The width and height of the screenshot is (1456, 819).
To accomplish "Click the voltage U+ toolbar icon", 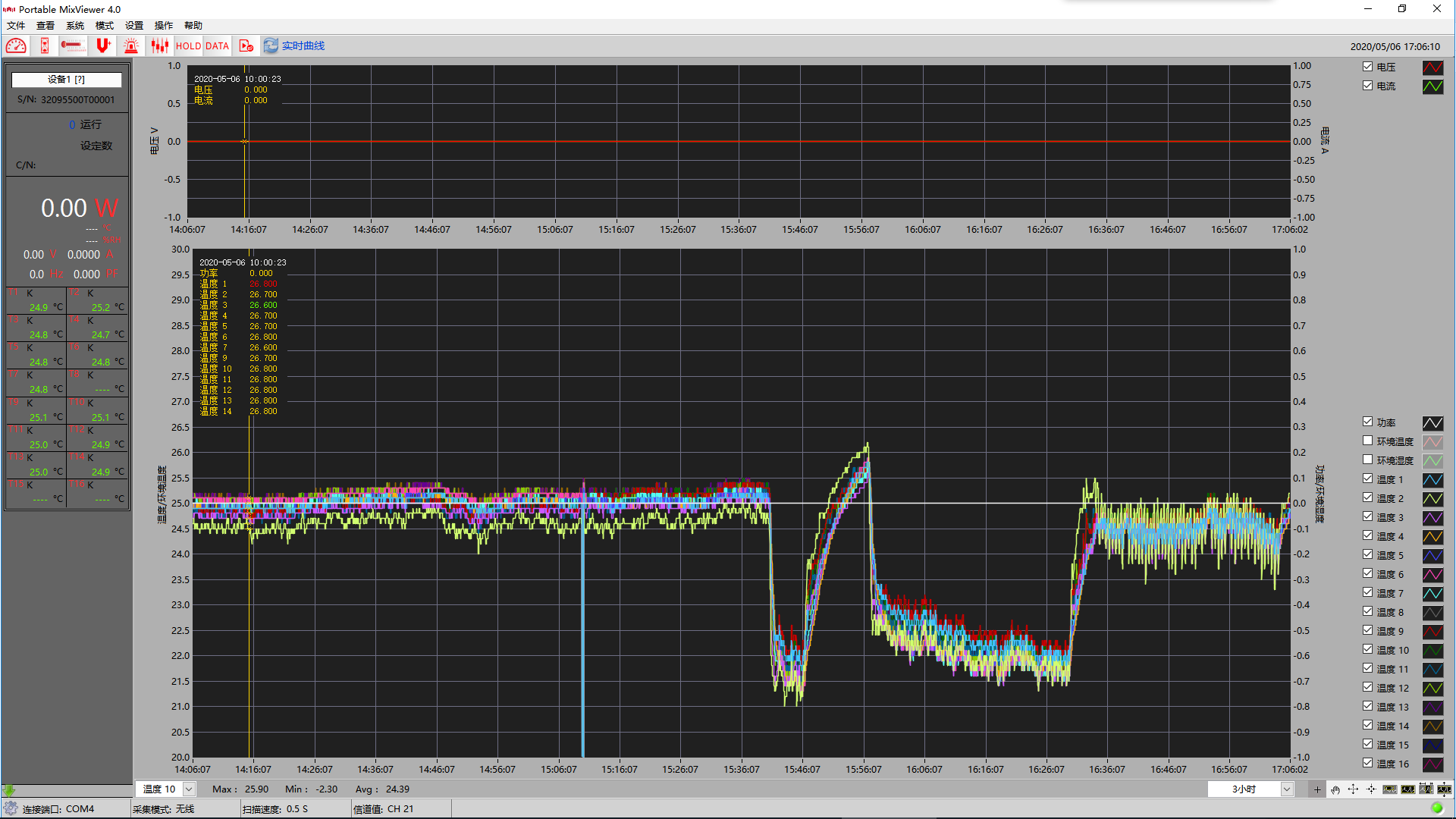I will tap(103, 45).
